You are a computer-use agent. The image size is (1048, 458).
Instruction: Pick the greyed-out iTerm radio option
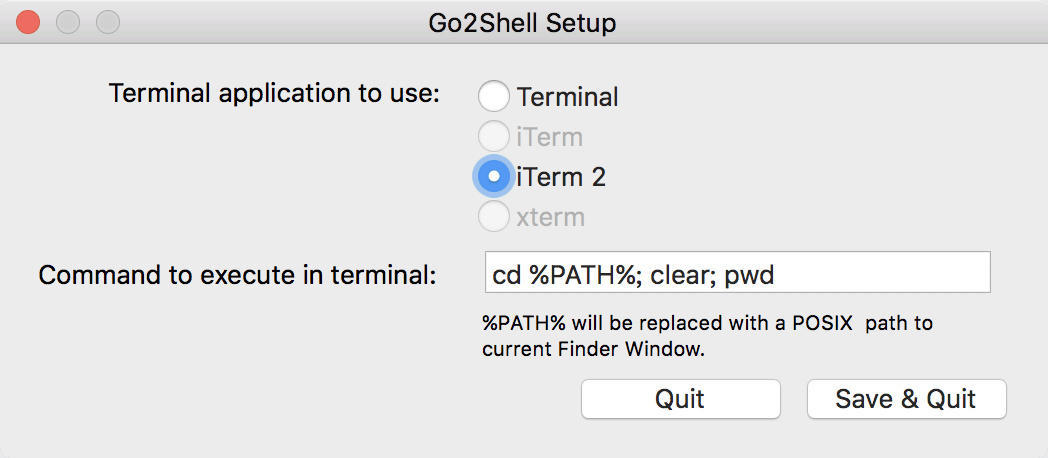click(494, 136)
